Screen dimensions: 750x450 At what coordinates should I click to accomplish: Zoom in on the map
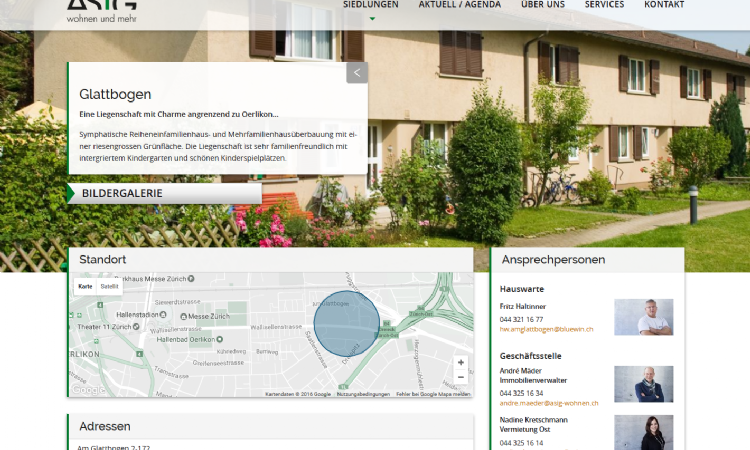pos(460,362)
